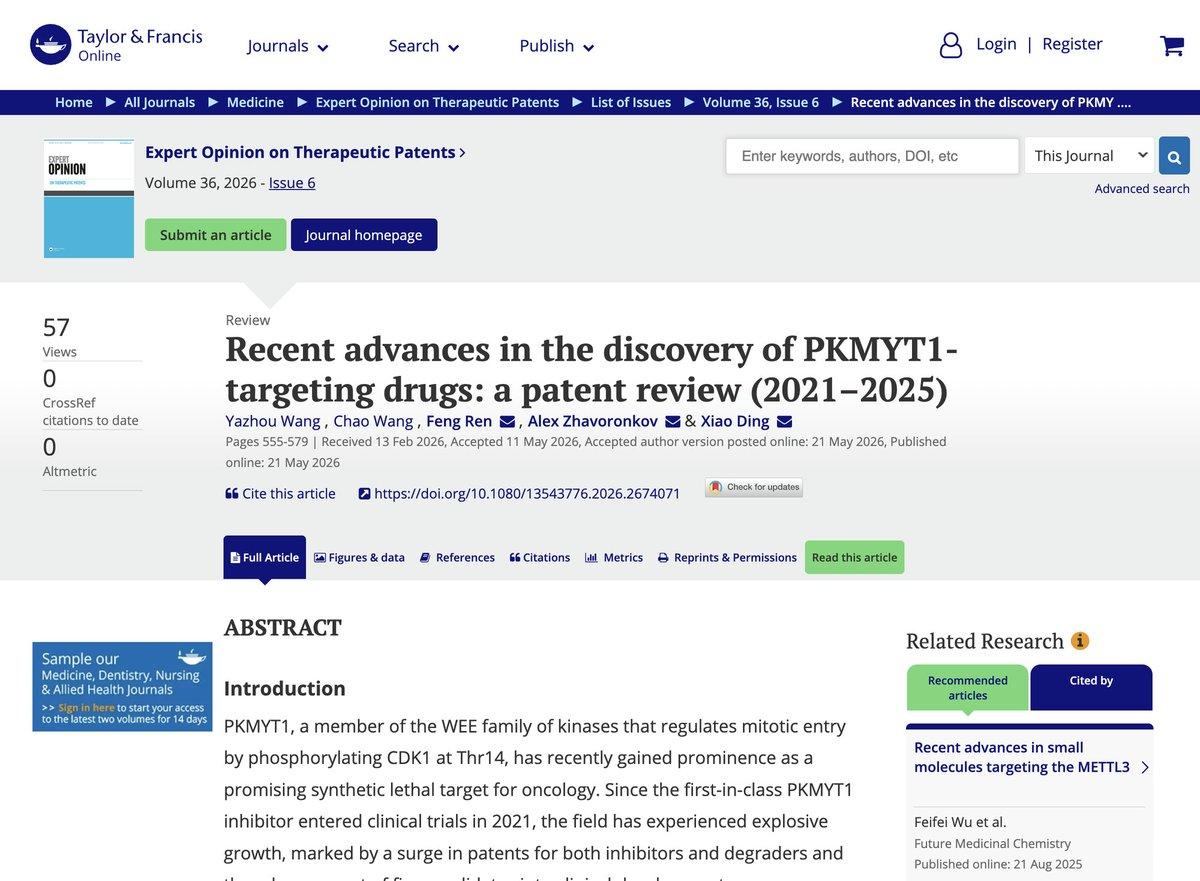
Task: Click the Taylor & Francis Online logo
Action: pos(116,45)
